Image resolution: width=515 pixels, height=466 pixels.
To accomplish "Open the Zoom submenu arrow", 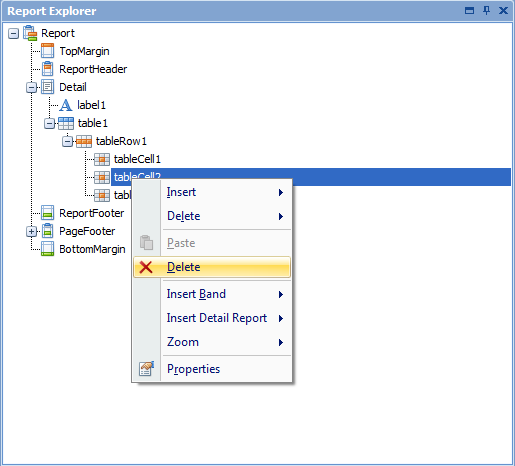I will (x=281, y=342).
